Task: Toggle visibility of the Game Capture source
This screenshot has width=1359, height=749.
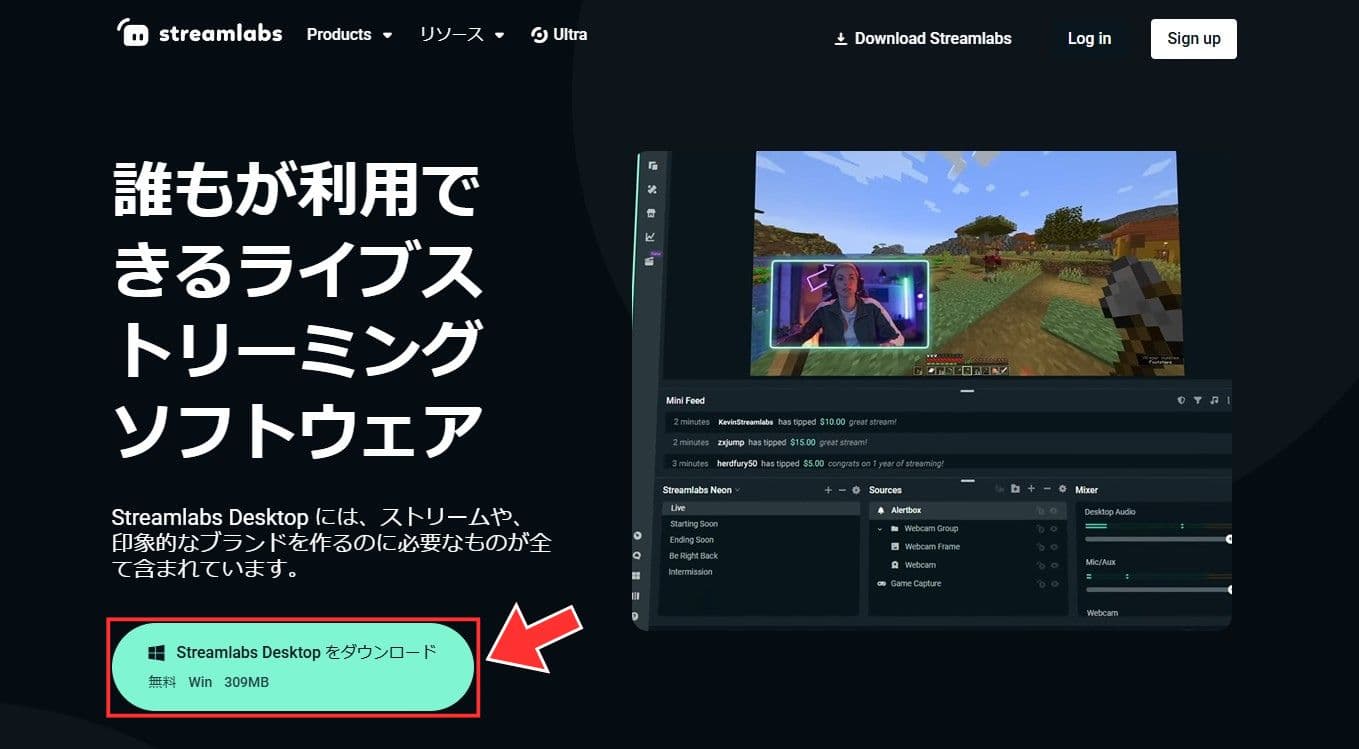Action: [1054, 584]
